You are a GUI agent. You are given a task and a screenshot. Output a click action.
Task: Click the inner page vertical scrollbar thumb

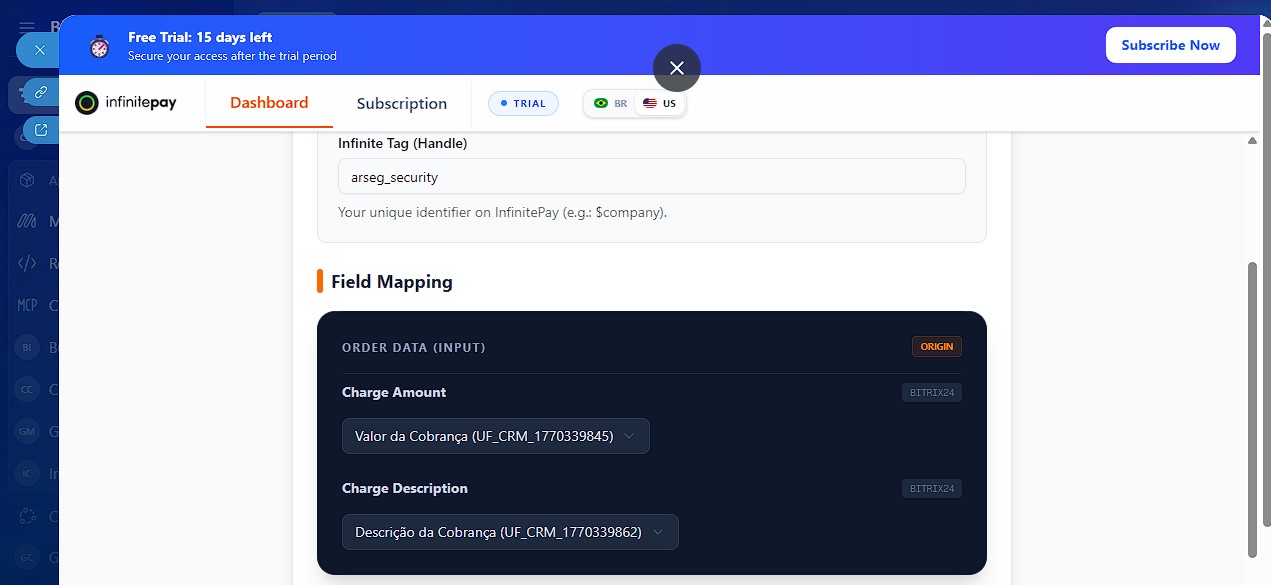[x=1252, y=410]
